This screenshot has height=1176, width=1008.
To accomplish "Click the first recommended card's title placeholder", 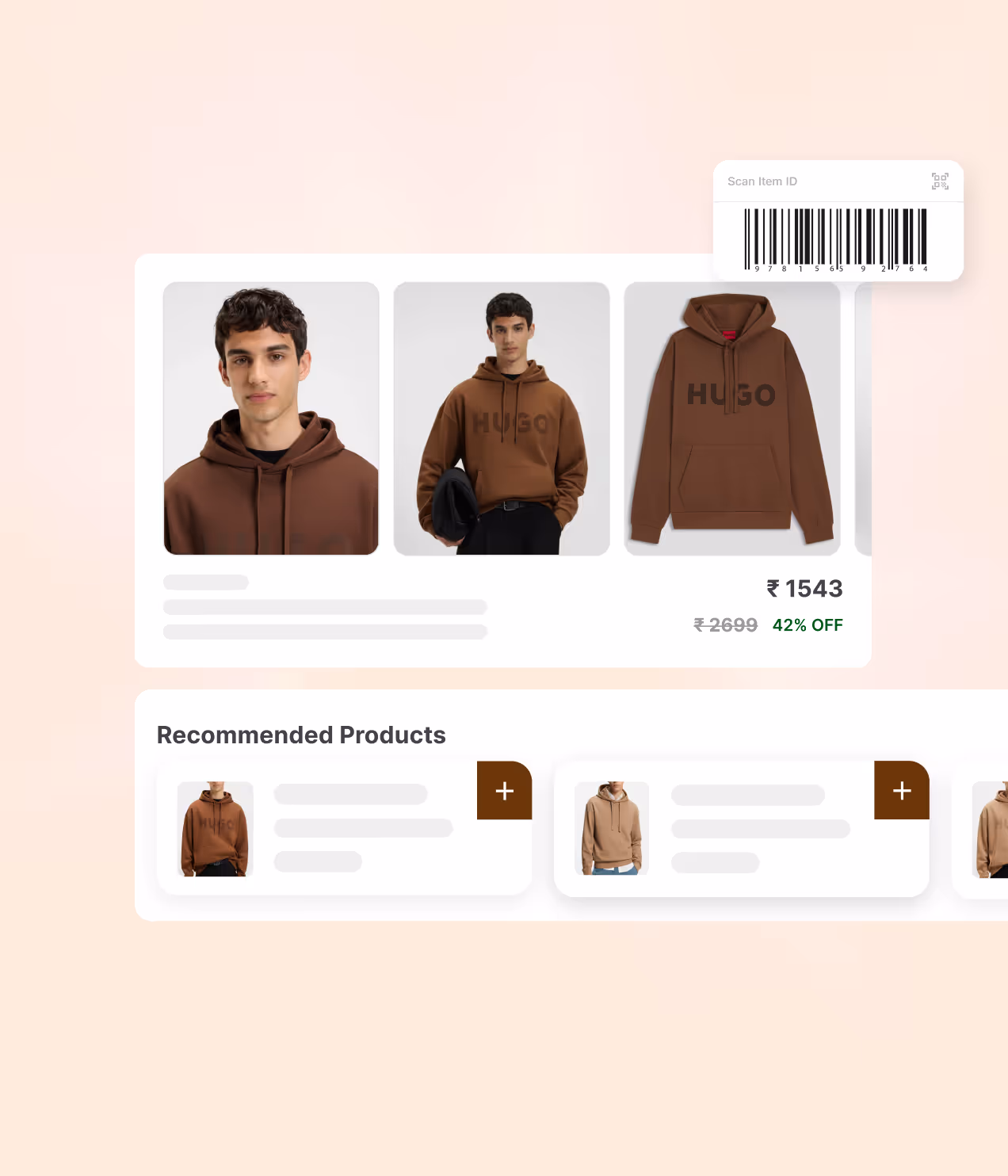I will [x=351, y=794].
